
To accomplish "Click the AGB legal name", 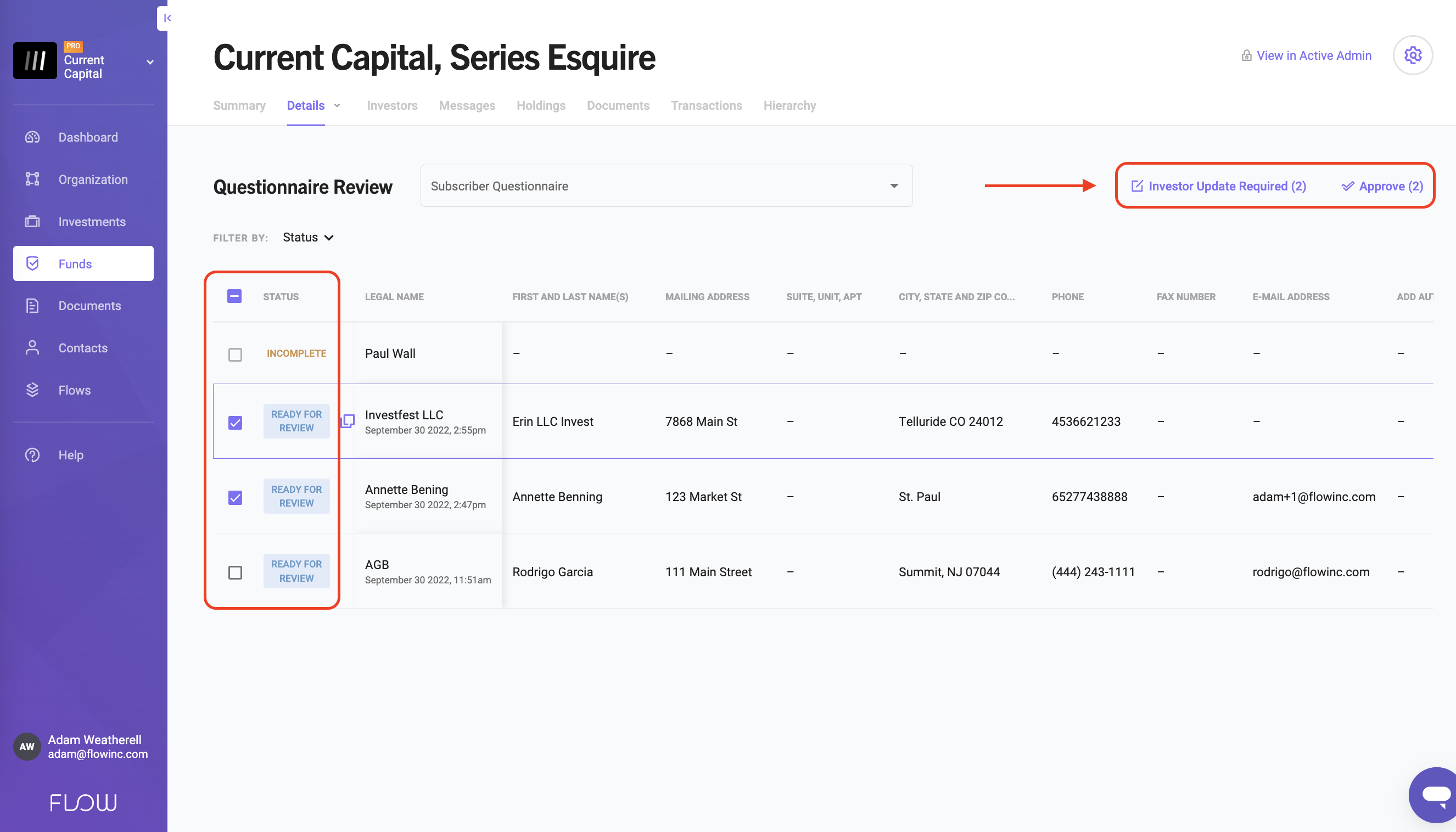I will [x=377, y=565].
